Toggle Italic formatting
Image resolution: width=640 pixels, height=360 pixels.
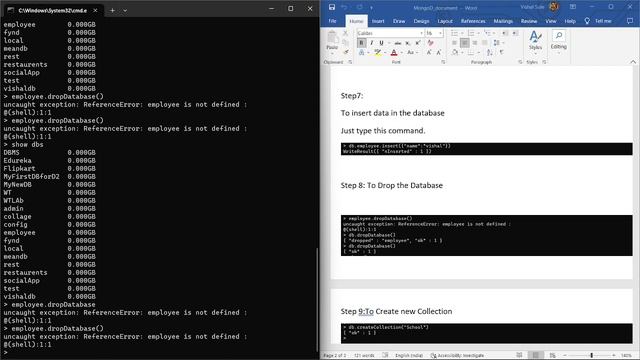coord(371,43)
